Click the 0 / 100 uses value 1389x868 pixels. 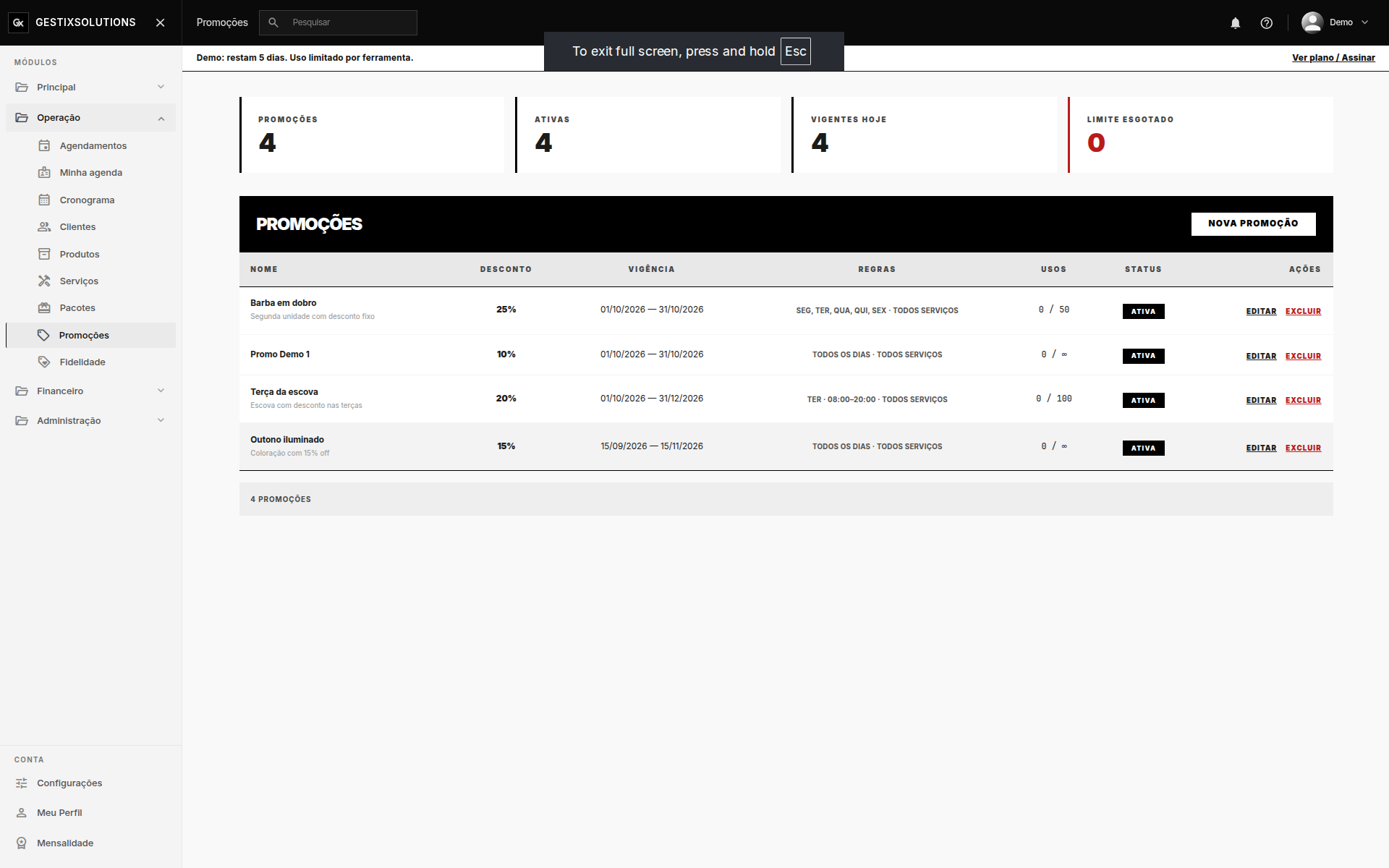click(1054, 399)
